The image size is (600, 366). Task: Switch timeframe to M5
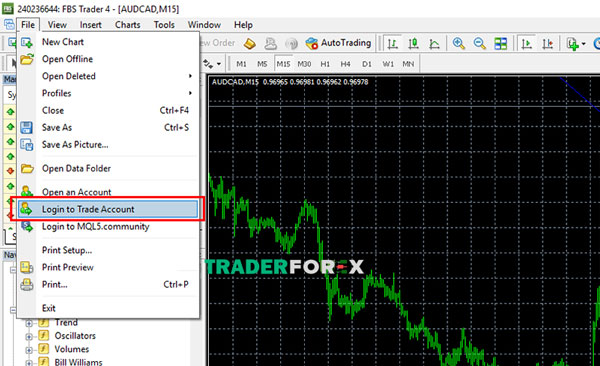[x=262, y=64]
